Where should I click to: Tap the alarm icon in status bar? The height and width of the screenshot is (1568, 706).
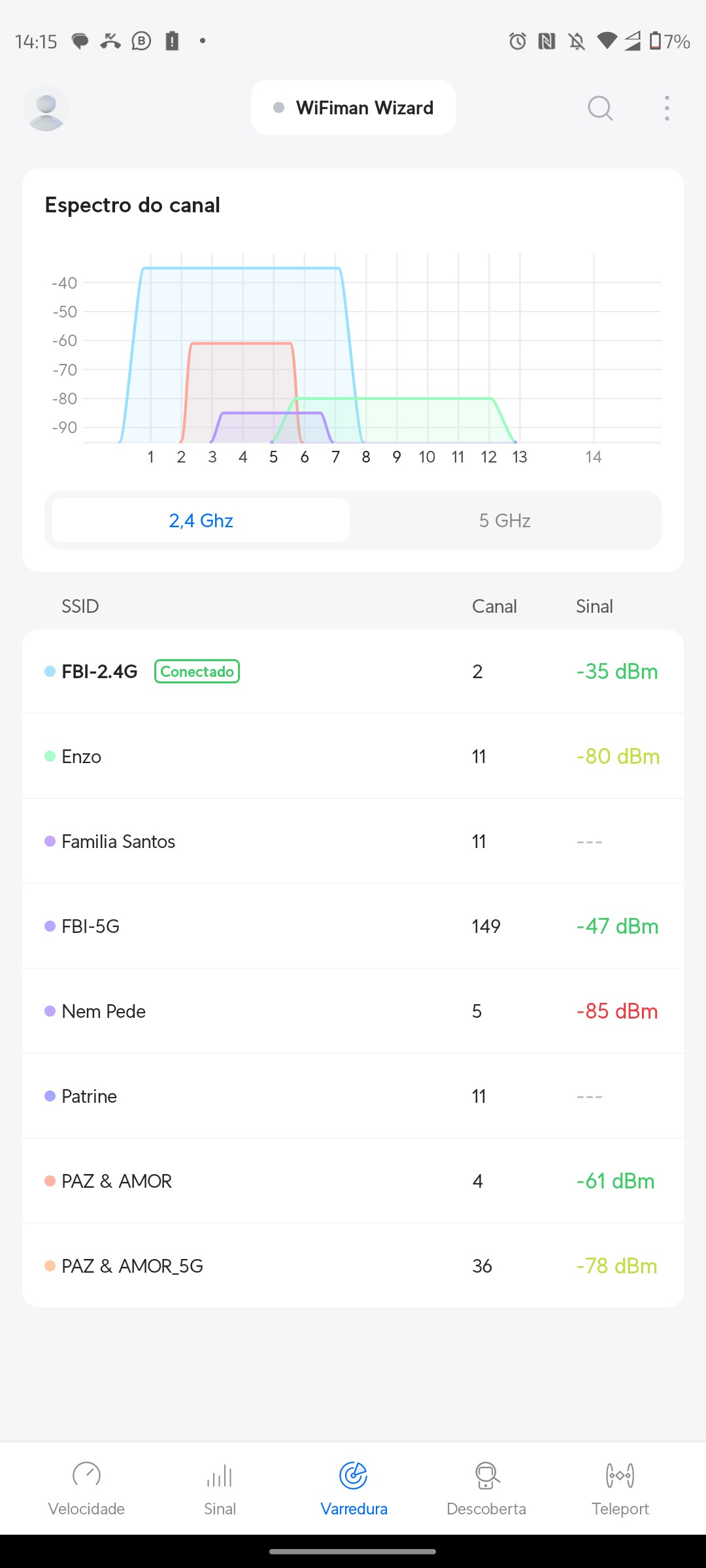tap(517, 41)
